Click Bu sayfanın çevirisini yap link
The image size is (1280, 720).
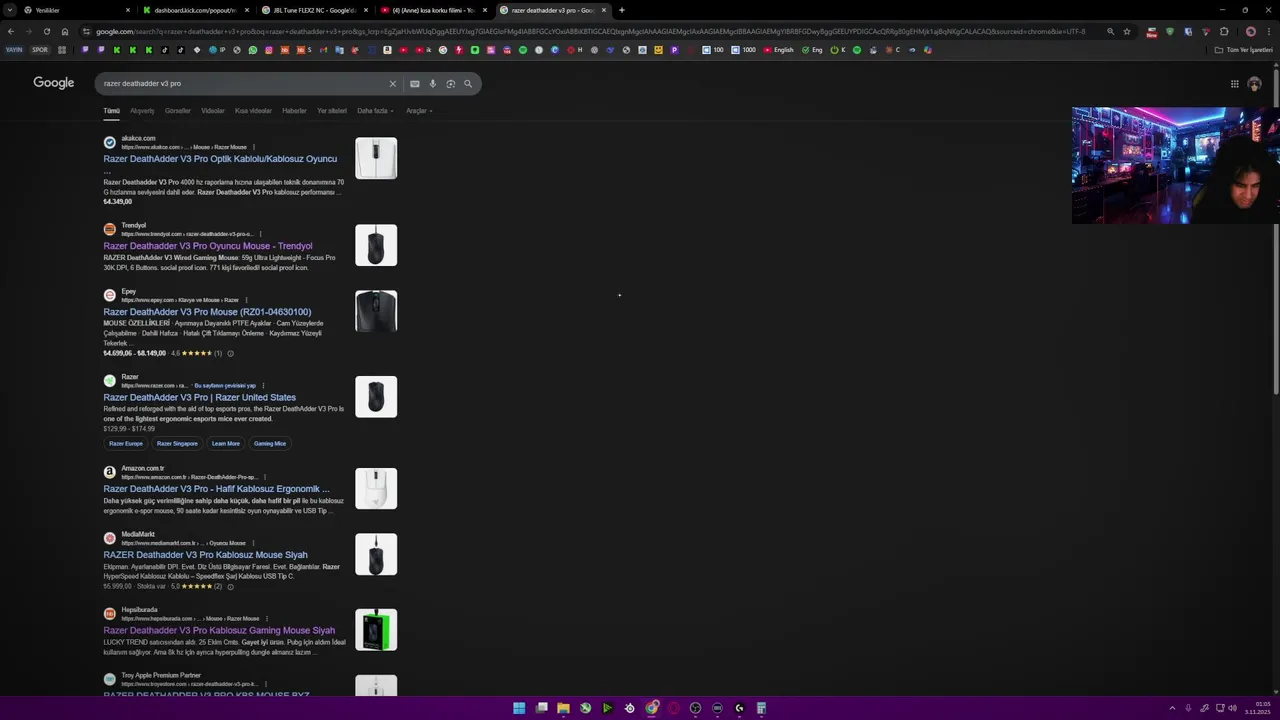click(225, 386)
